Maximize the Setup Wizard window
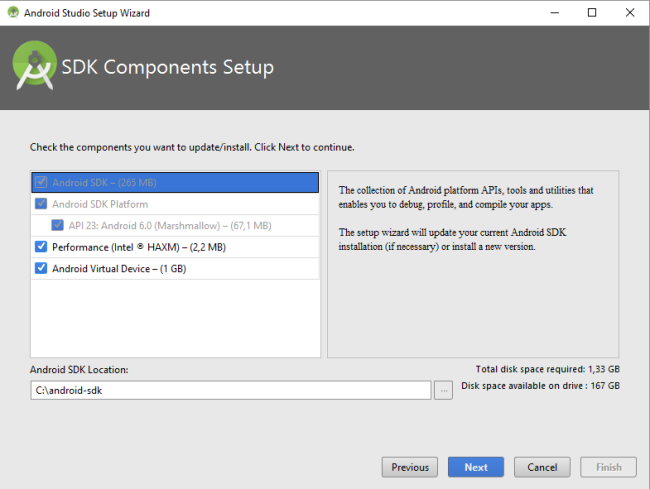The width and height of the screenshot is (650, 489). (592, 12)
